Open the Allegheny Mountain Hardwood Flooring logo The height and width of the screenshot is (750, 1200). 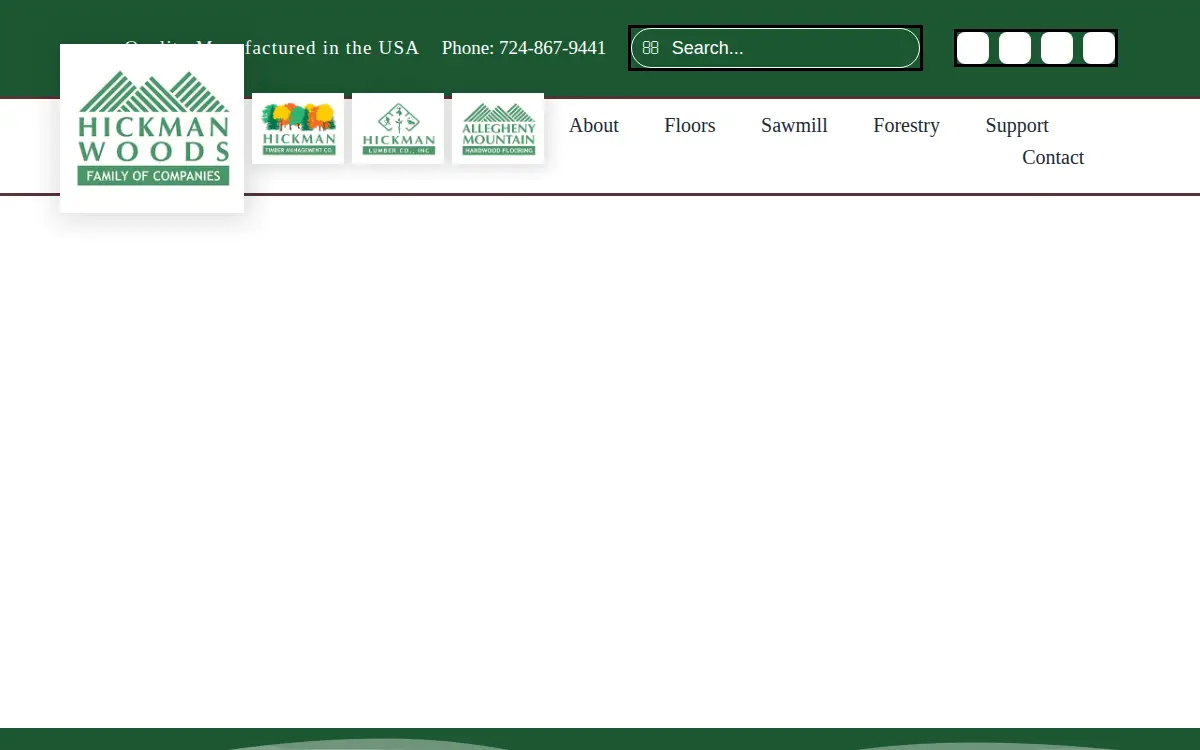(498, 128)
